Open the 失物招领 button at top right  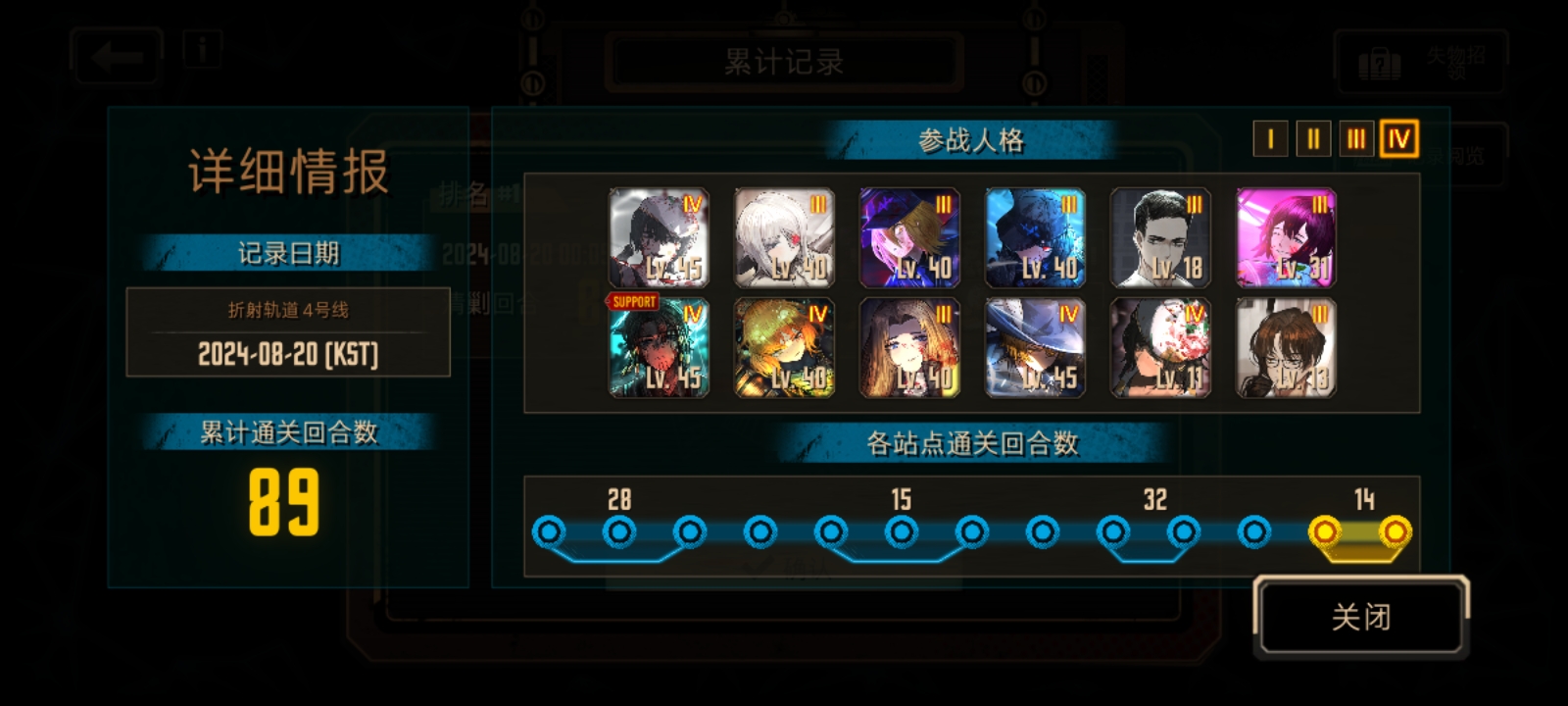[x=1421, y=62]
